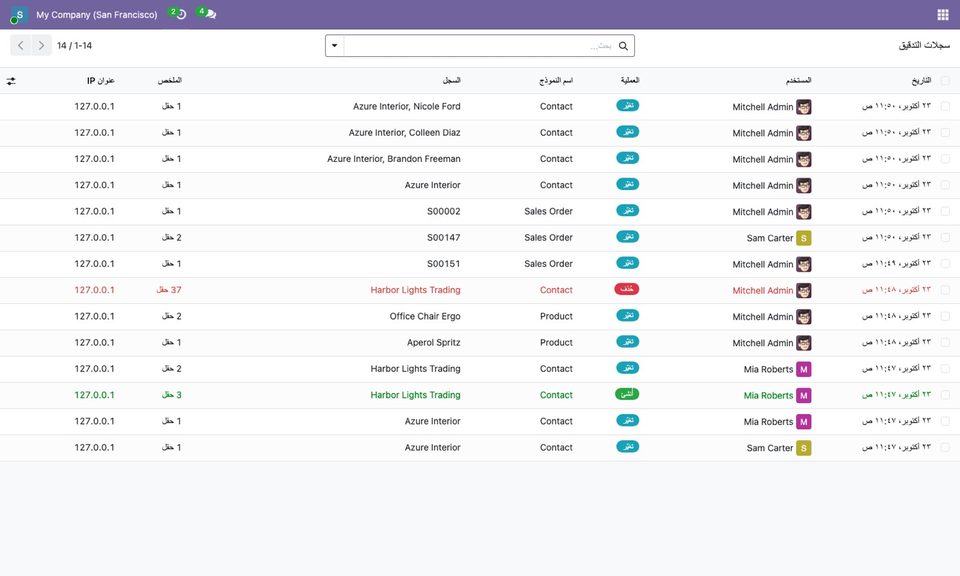Sort by the model name column header
This screenshot has height=576, width=960.
click(556, 81)
